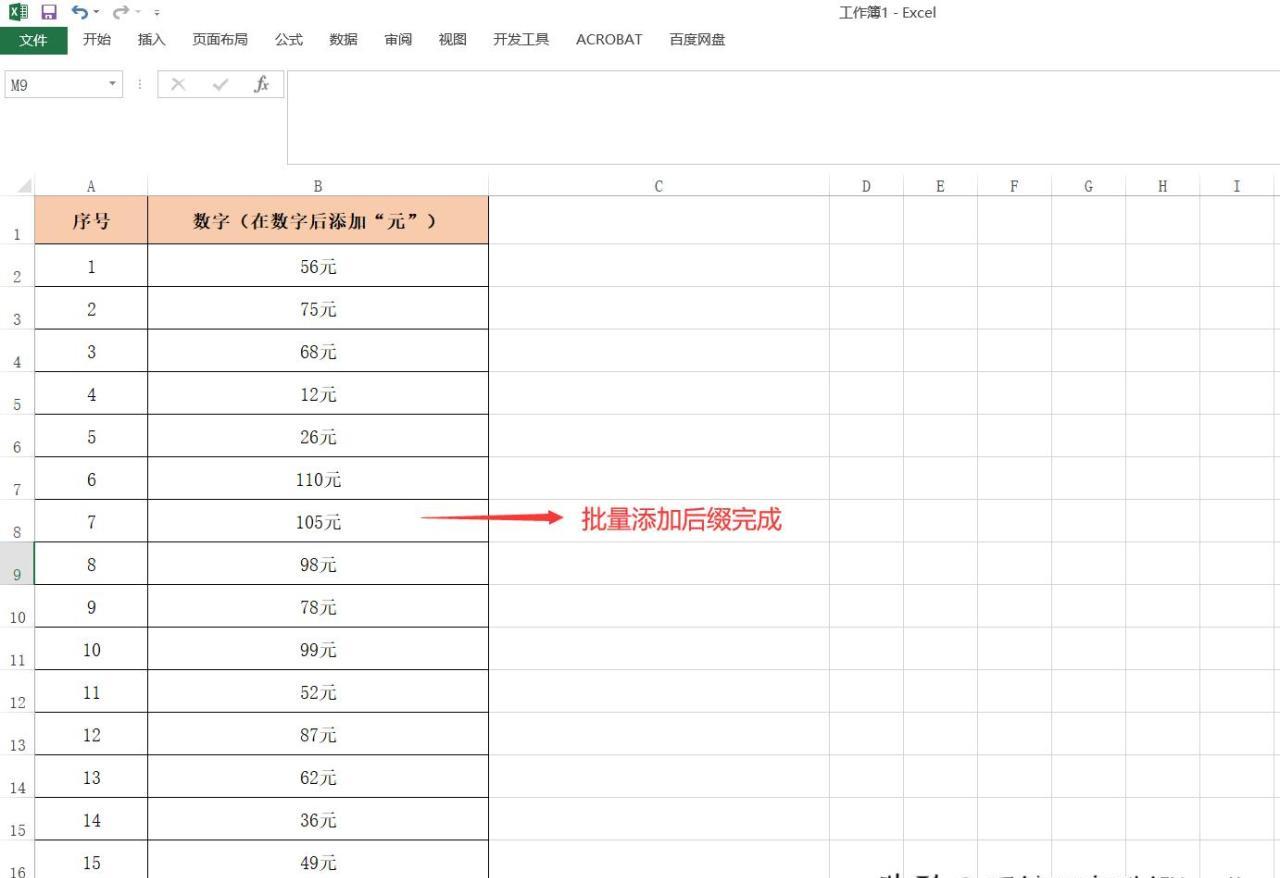
Task: Click cell containing 105元
Action: coord(318,521)
